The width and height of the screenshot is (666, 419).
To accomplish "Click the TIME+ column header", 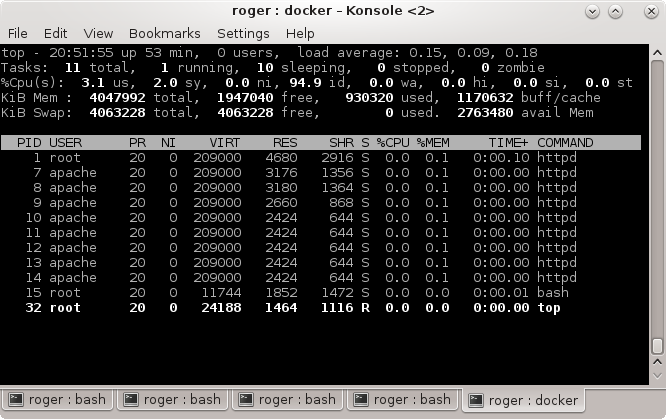I will click(508, 143).
